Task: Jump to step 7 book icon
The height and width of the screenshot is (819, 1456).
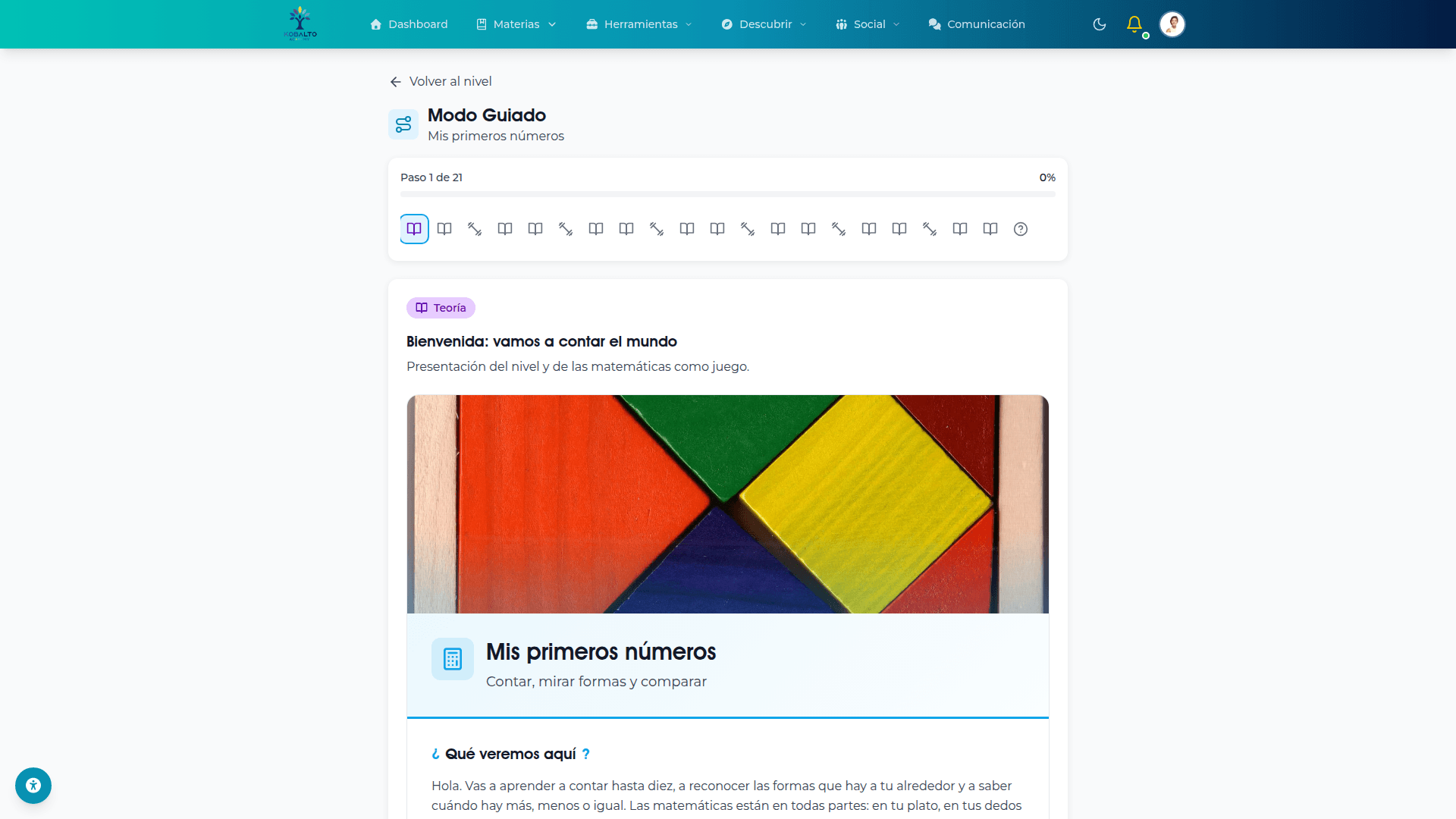Action: coord(596,229)
